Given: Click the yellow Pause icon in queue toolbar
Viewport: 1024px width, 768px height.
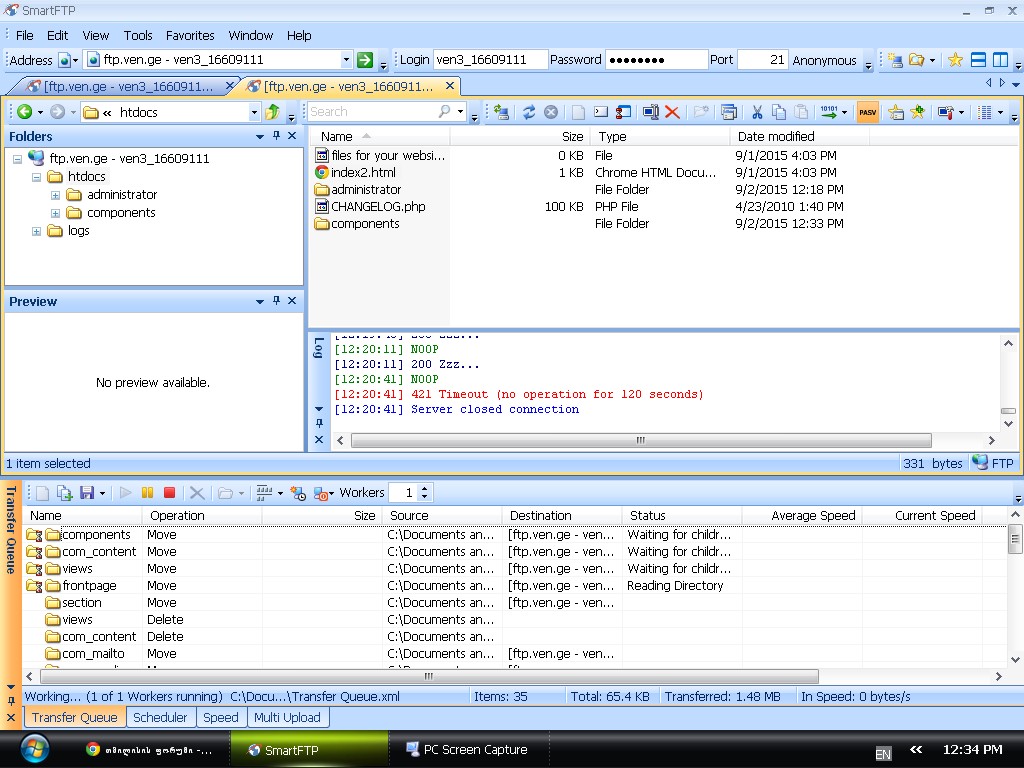Looking at the screenshot, I should click(x=147, y=493).
